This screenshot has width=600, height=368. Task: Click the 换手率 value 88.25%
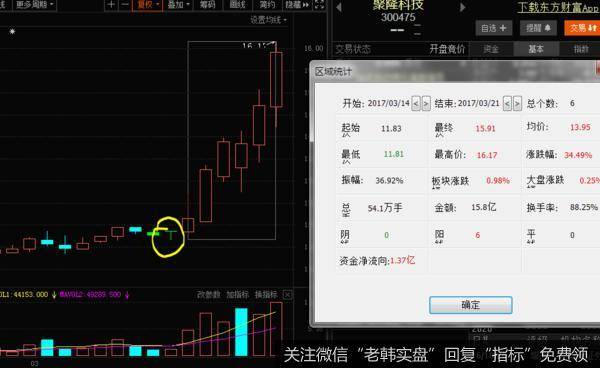click(x=584, y=207)
